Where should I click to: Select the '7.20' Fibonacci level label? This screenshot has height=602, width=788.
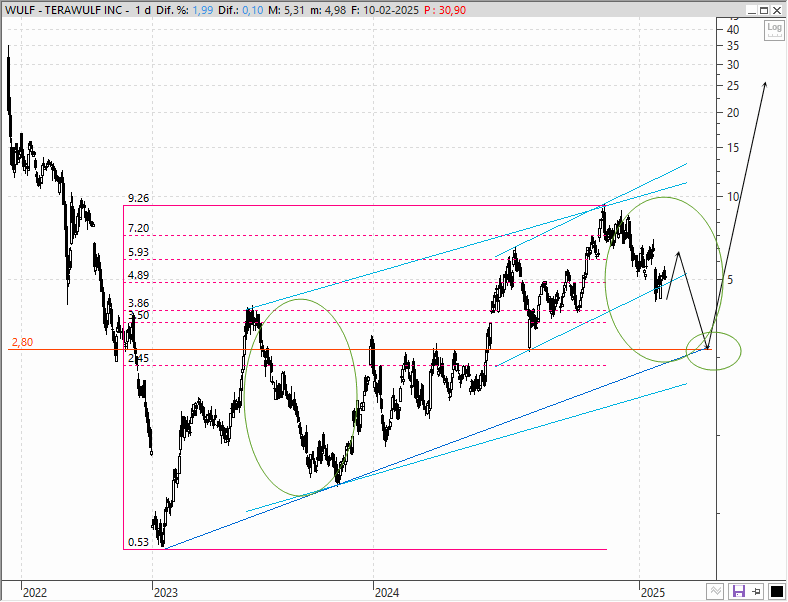(x=139, y=228)
